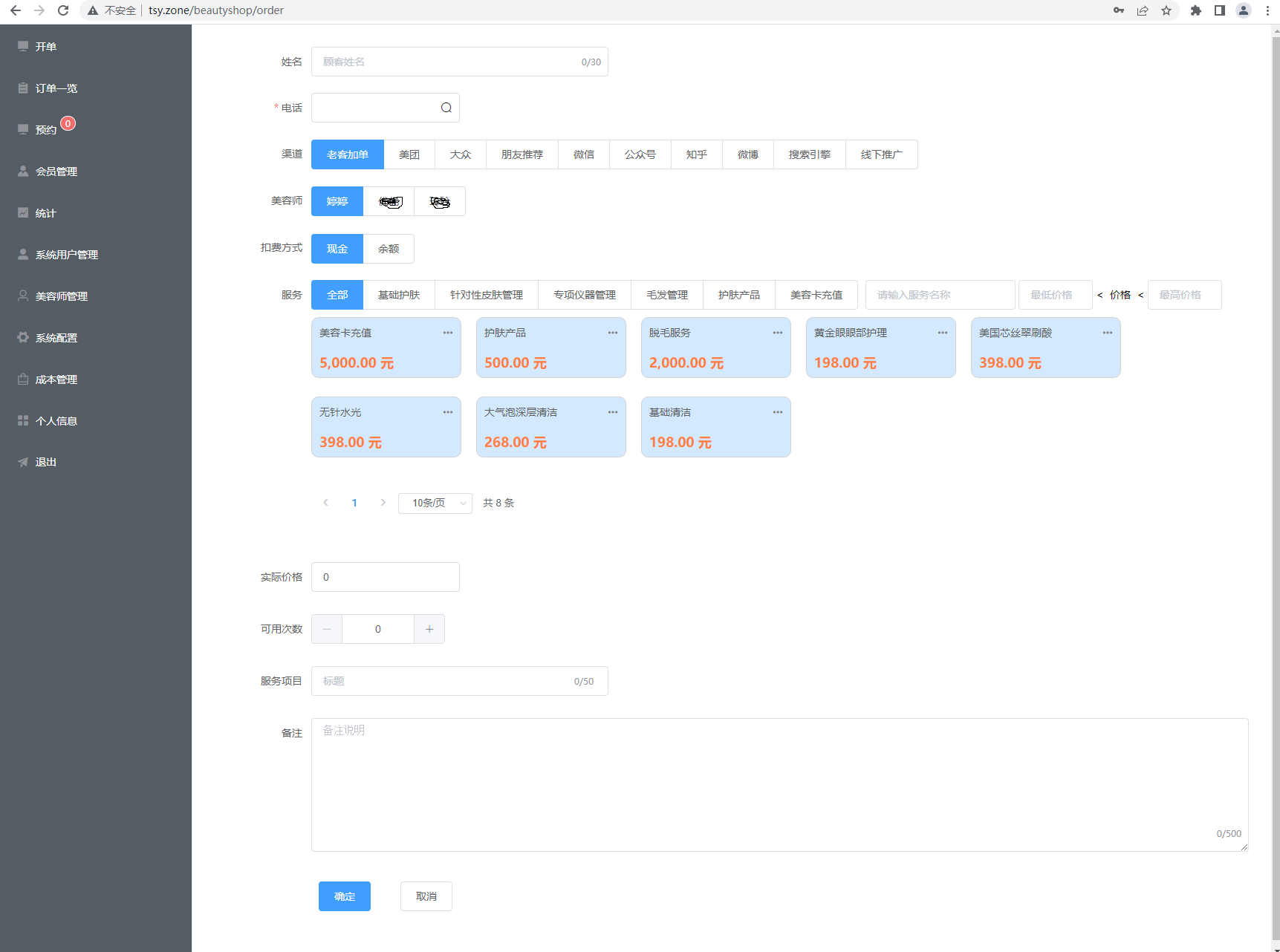Viewport: 1280px width, 952px height.
Task: Increase 可用次数 with plus button
Action: click(x=429, y=629)
